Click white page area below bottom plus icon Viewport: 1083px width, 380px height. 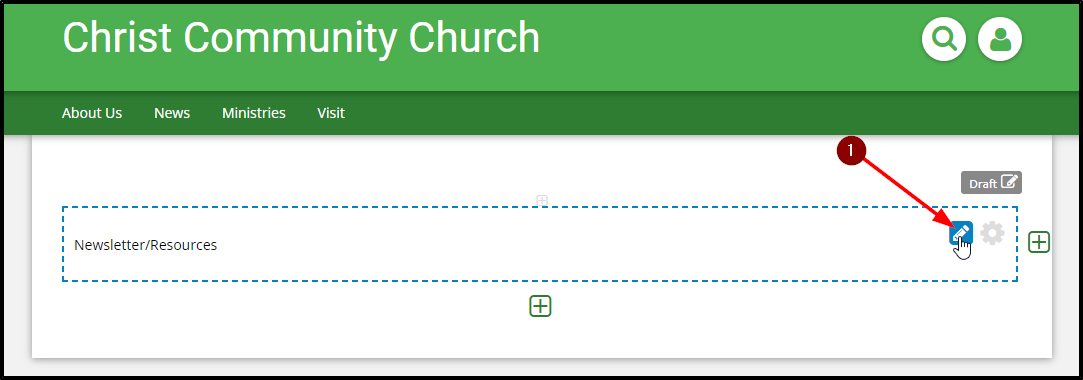[x=540, y=339]
